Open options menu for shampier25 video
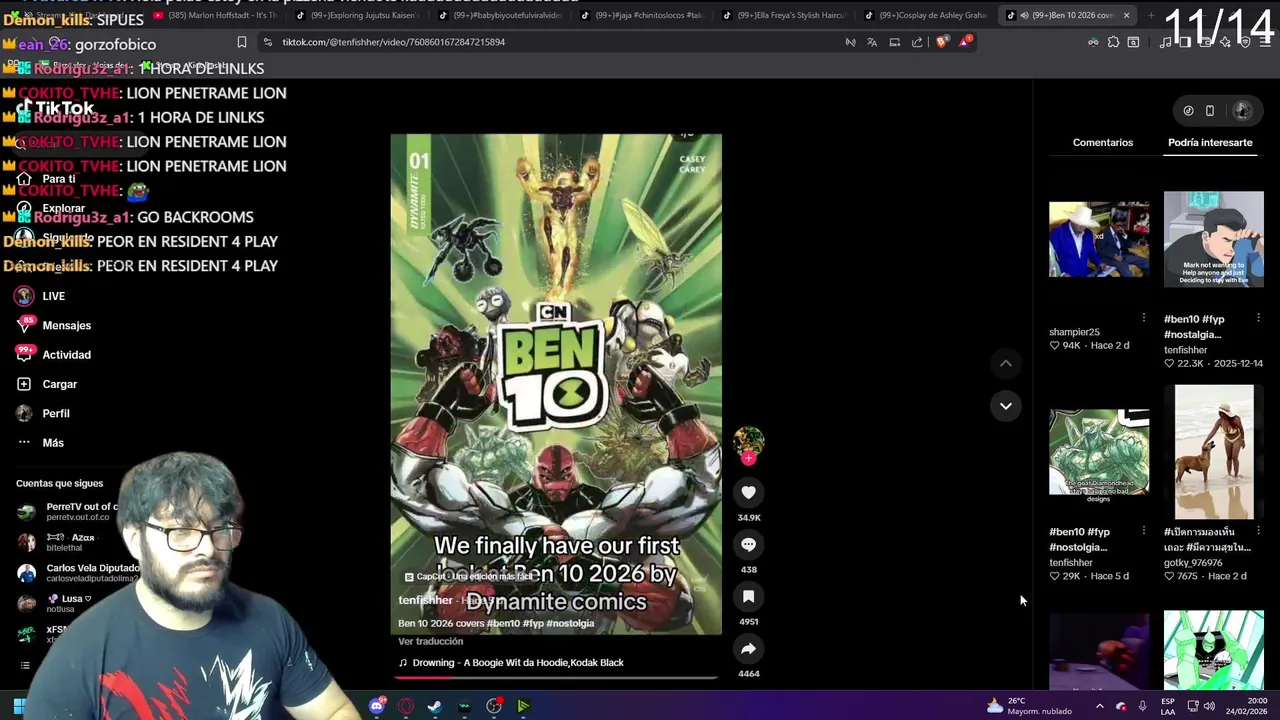Screen dimensions: 1280x720 (1144, 318)
